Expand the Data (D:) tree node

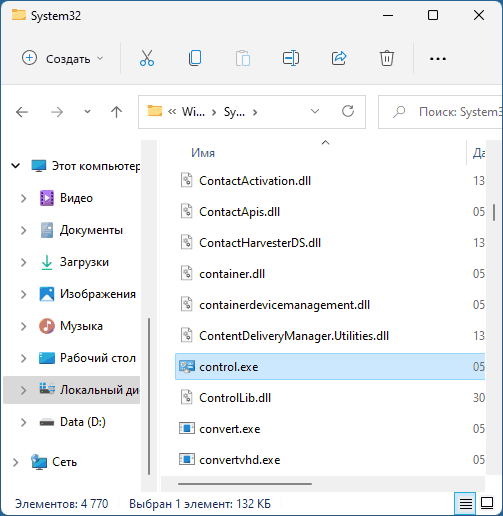(x=23, y=422)
